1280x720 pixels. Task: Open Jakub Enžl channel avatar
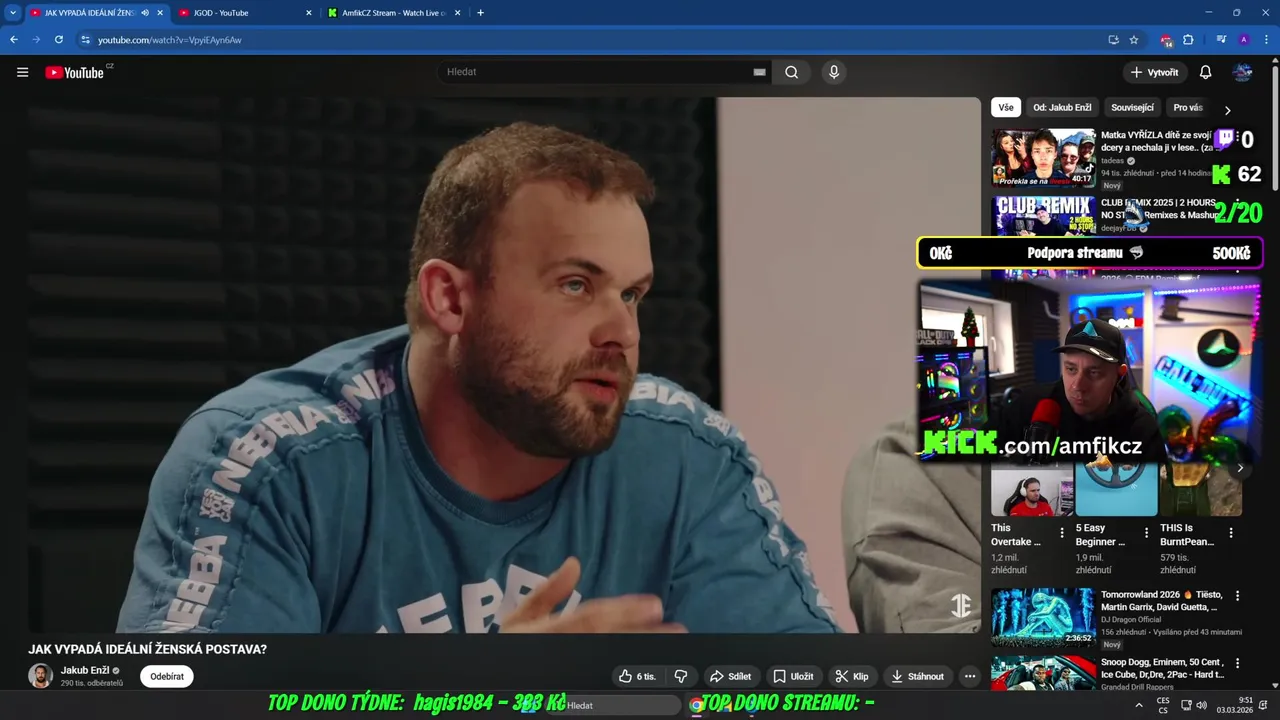[x=40, y=676]
